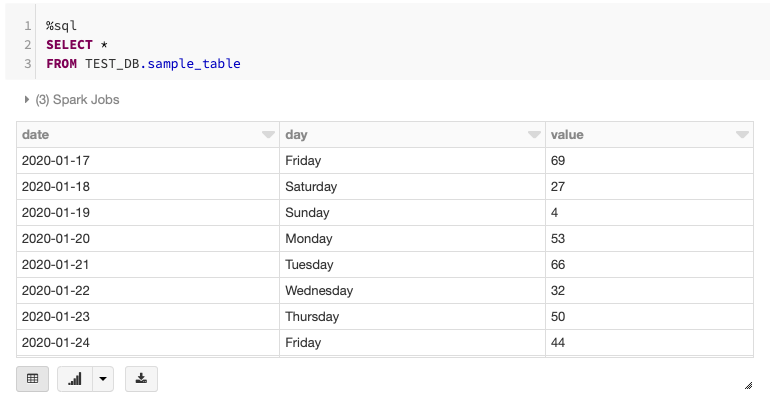Screen dimensions: 770x400
Task: Open the value column sort arrow
Action: [x=742, y=135]
